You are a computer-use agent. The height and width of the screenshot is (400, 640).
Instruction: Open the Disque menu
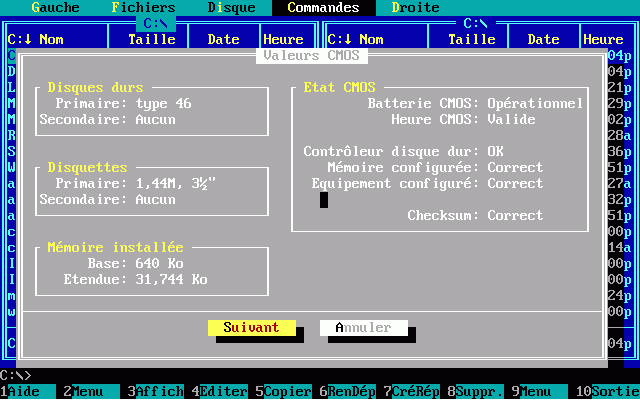231,7
